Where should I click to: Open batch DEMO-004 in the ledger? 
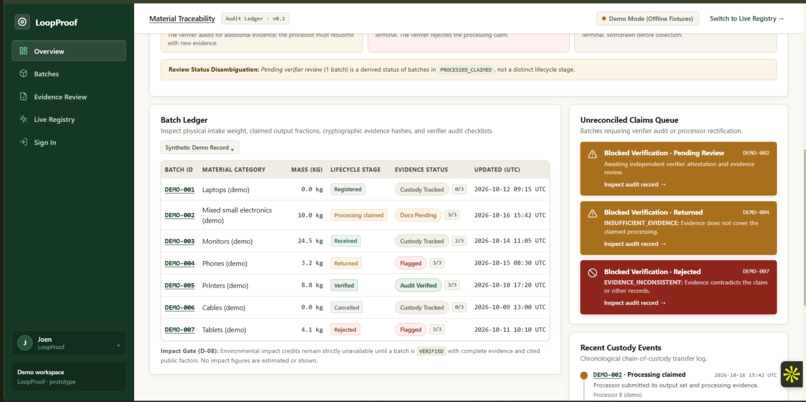(179, 263)
